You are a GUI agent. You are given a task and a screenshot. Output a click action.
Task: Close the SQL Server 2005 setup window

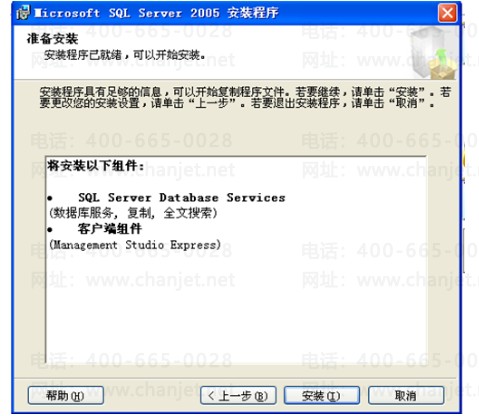pyautogui.click(x=447, y=13)
